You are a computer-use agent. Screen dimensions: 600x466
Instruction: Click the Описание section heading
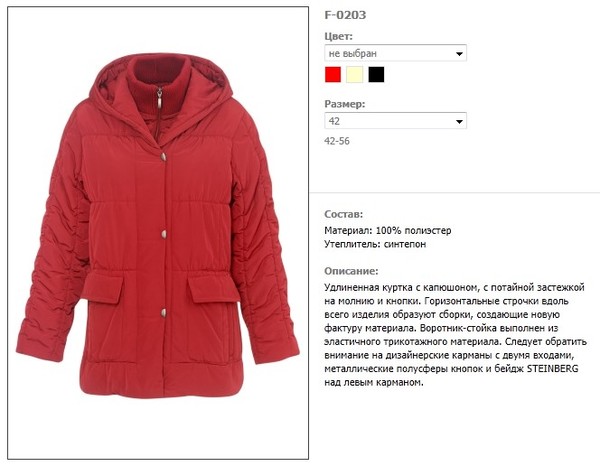[351, 271]
